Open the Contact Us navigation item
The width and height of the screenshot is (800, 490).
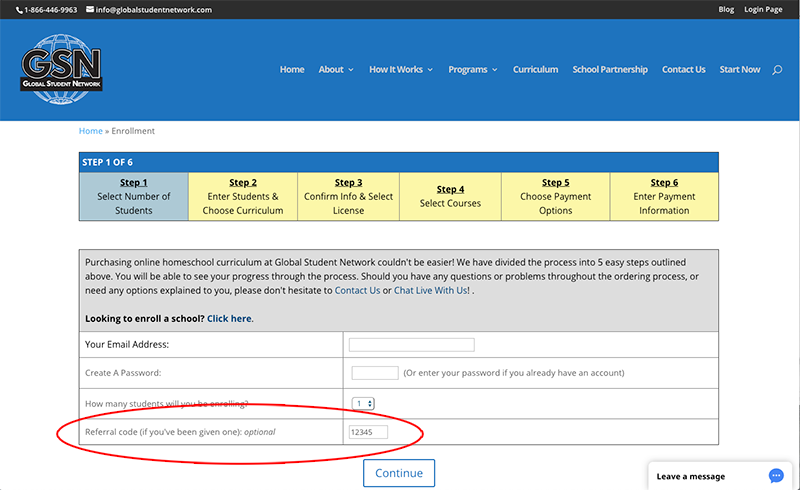pyautogui.click(x=684, y=69)
